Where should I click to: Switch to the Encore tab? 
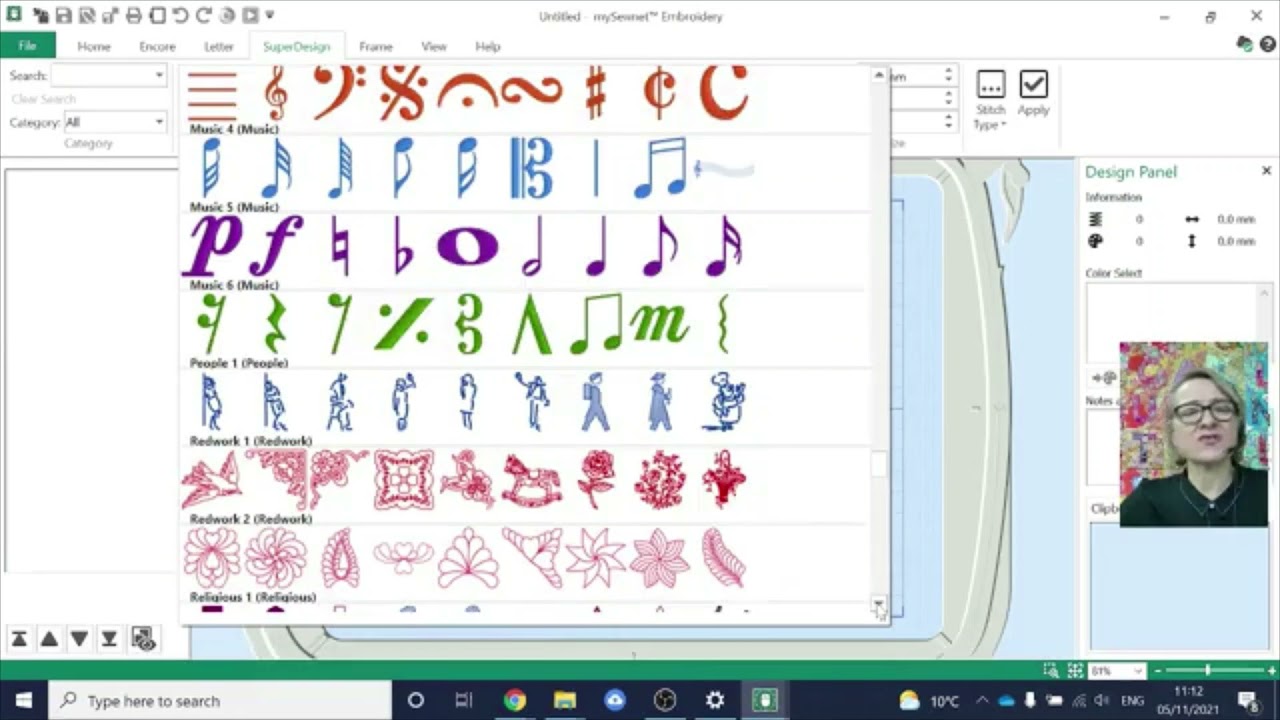[x=157, y=46]
